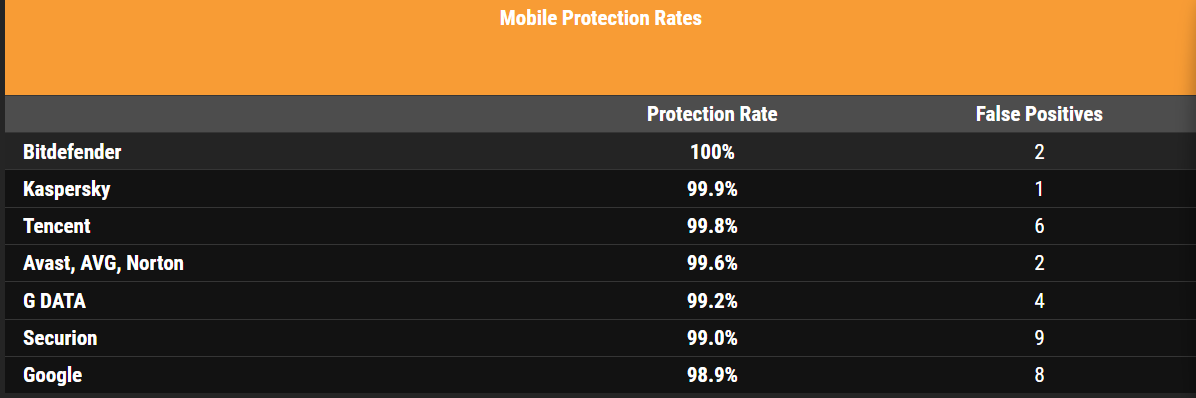Click Securion's 99.0% protection rate
The width and height of the screenshot is (1196, 398).
(x=712, y=338)
